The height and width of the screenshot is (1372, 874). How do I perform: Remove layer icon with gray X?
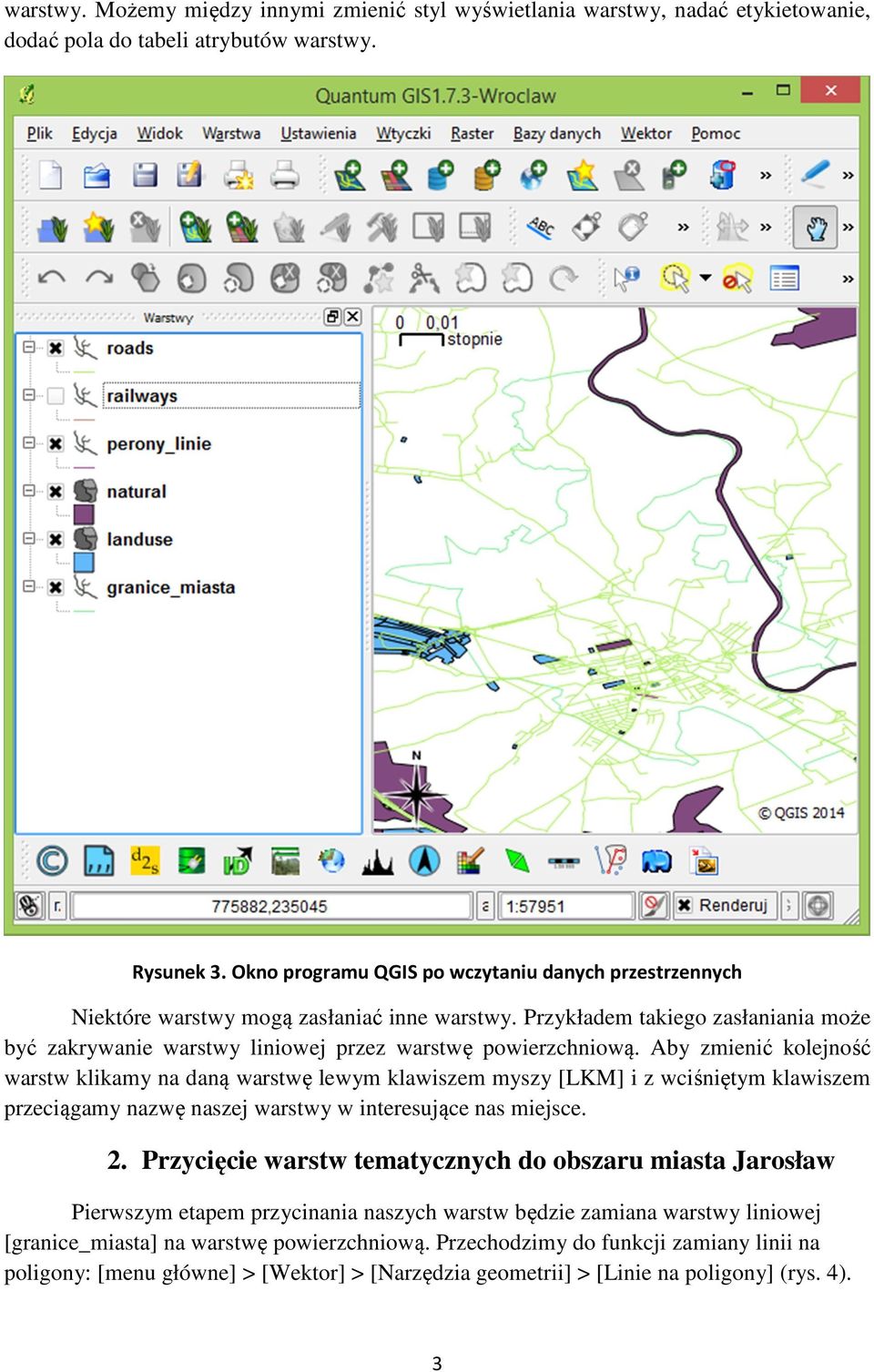click(628, 175)
